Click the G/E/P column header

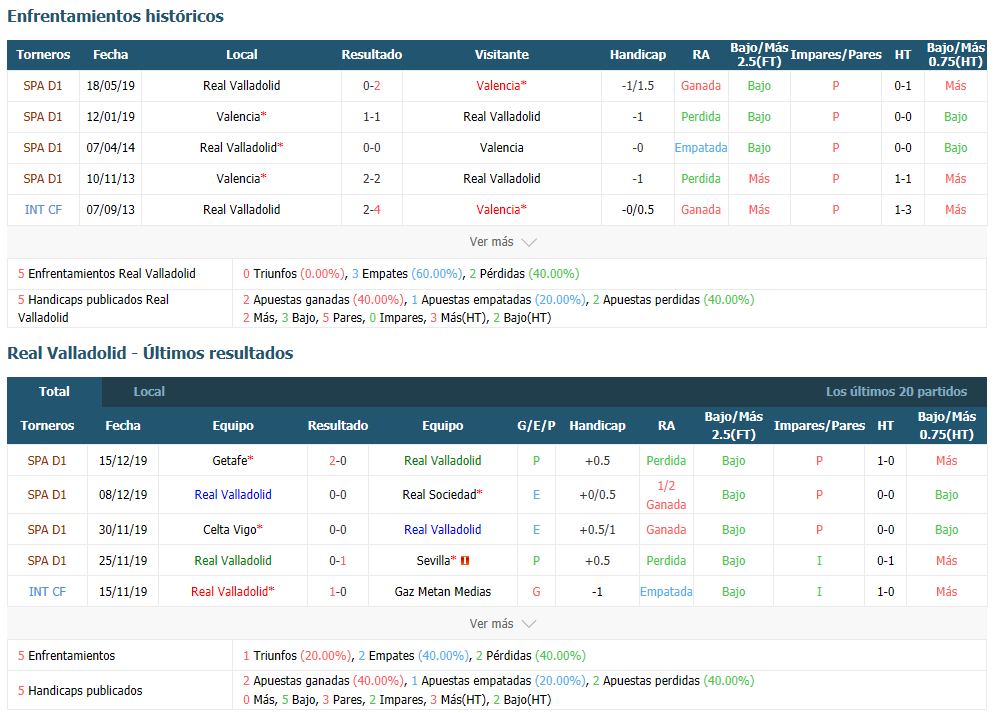click(536, 426)
